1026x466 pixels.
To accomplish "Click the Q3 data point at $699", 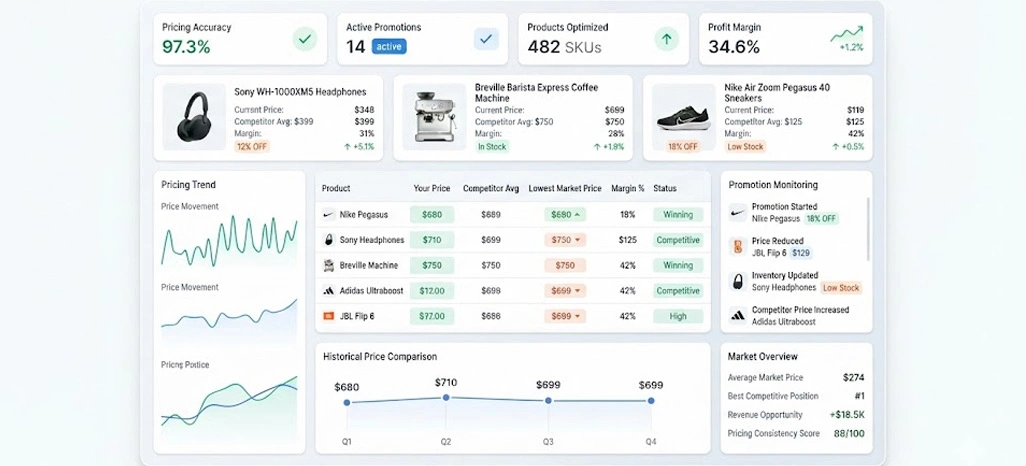I will click(x=548, y=401).
